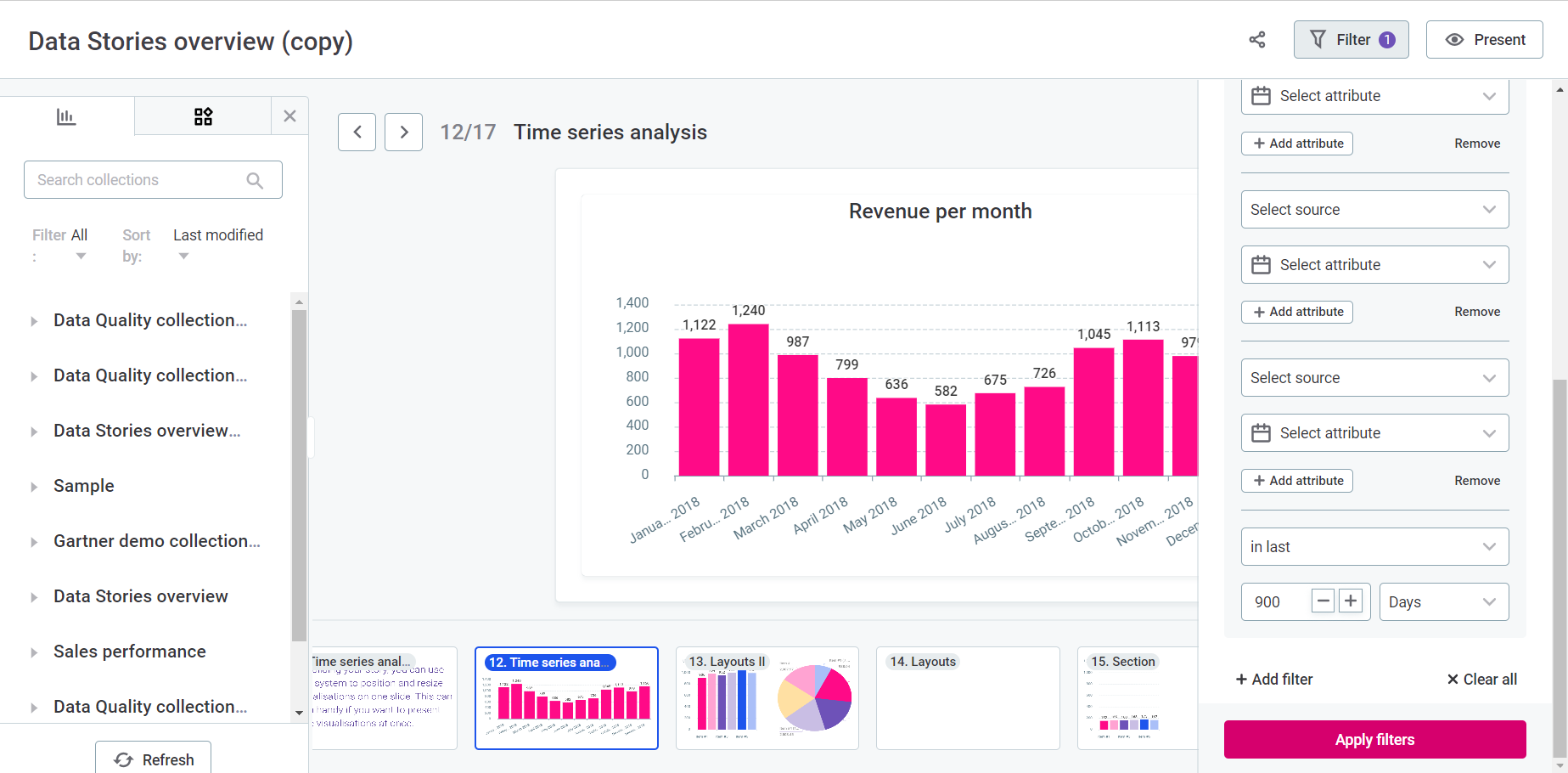Screen dimensions: 1568x773
Task: Click the top Remove link
Action: pyautogui.click(x=1477, y=144)
